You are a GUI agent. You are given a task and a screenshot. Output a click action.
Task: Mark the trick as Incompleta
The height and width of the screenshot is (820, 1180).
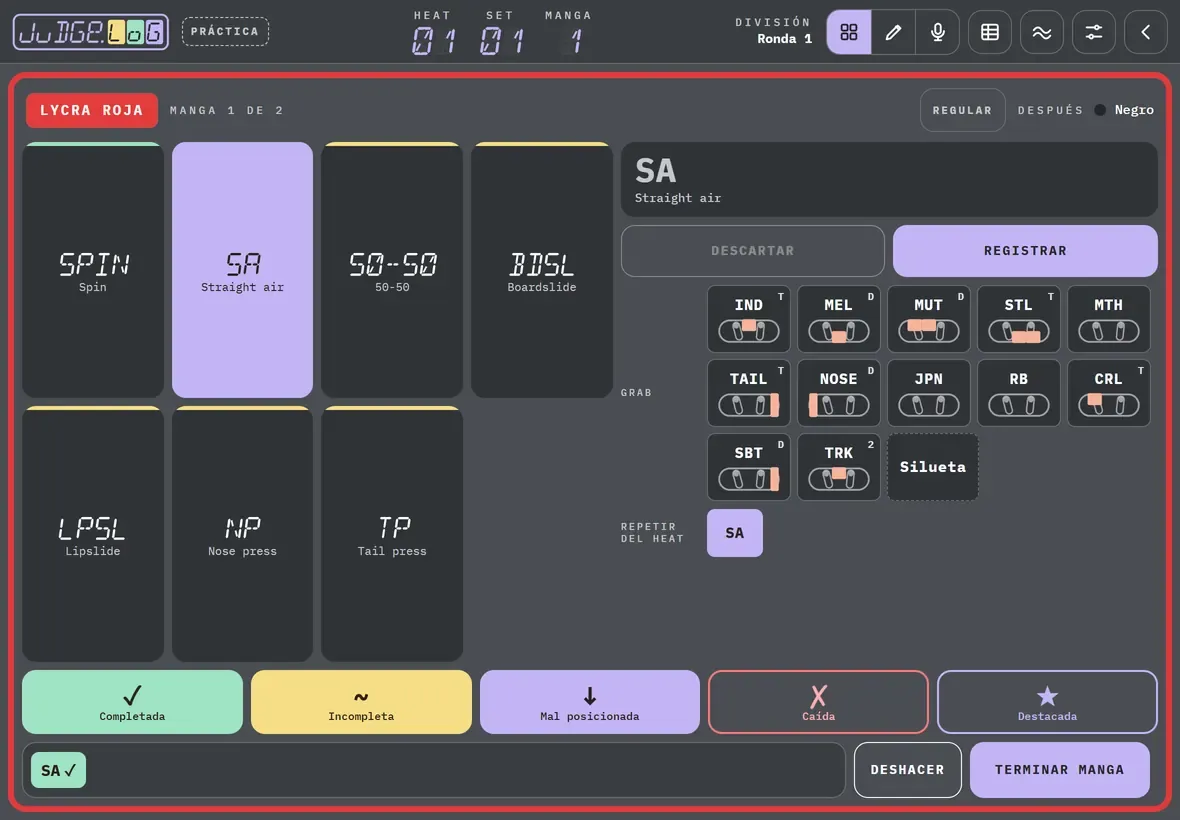(x=361, y=702)
